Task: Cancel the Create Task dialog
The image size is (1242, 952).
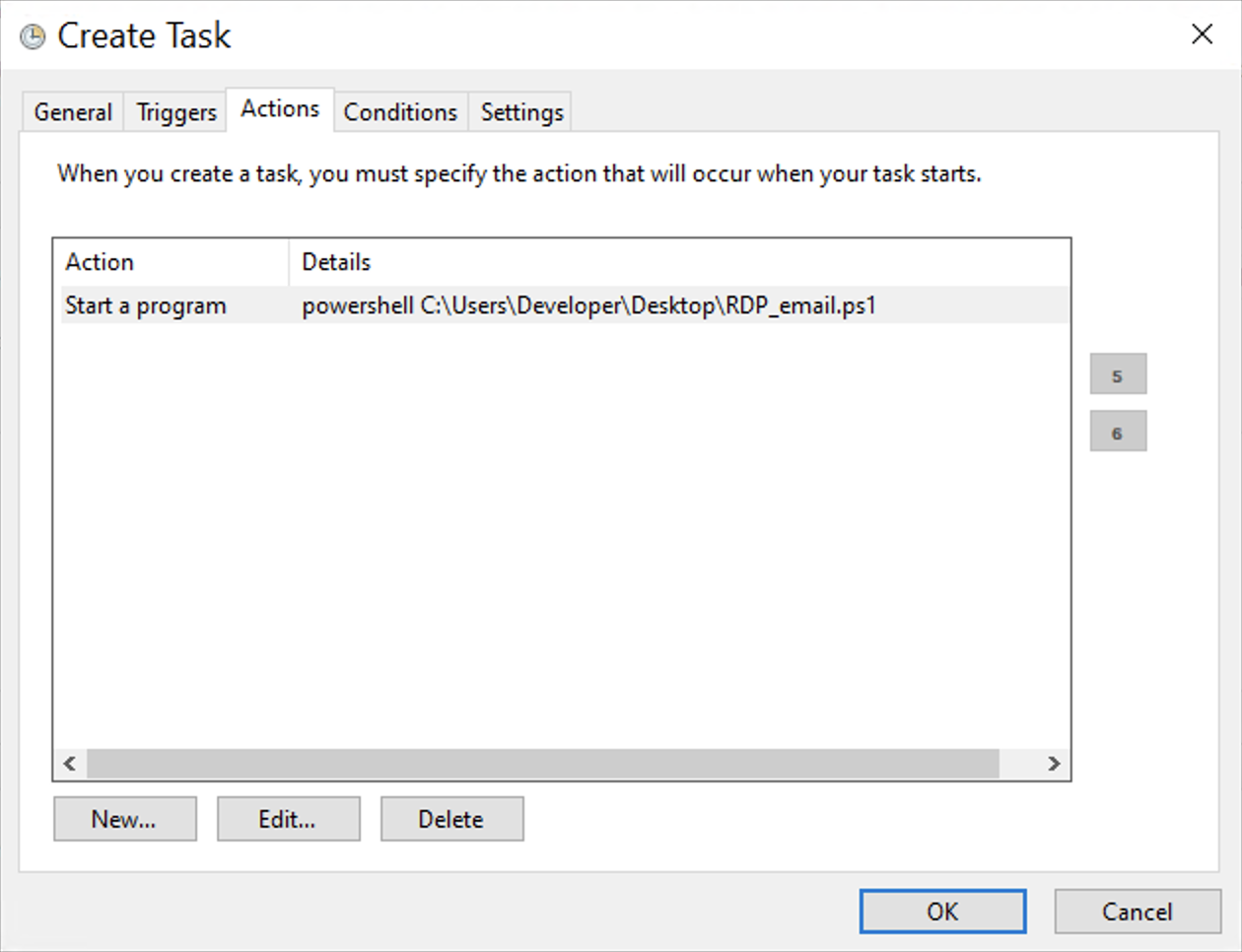Action: 1138,911
